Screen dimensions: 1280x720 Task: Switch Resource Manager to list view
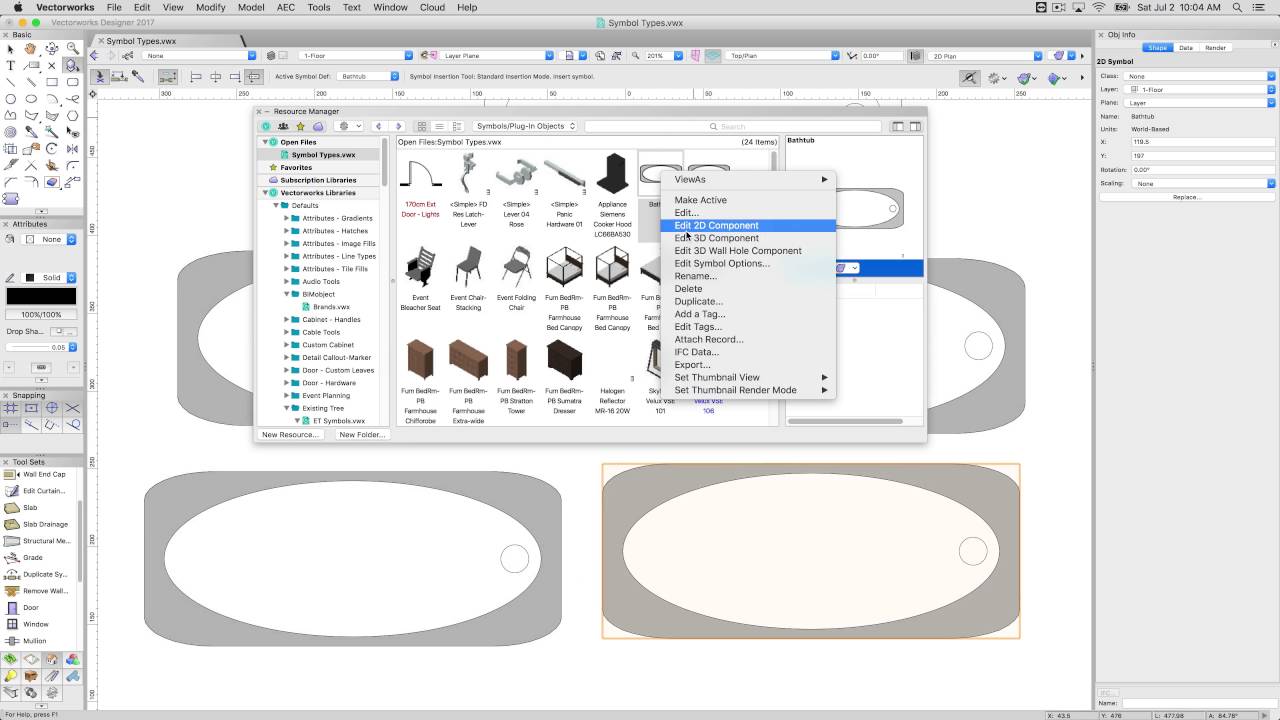coord(438,126)
